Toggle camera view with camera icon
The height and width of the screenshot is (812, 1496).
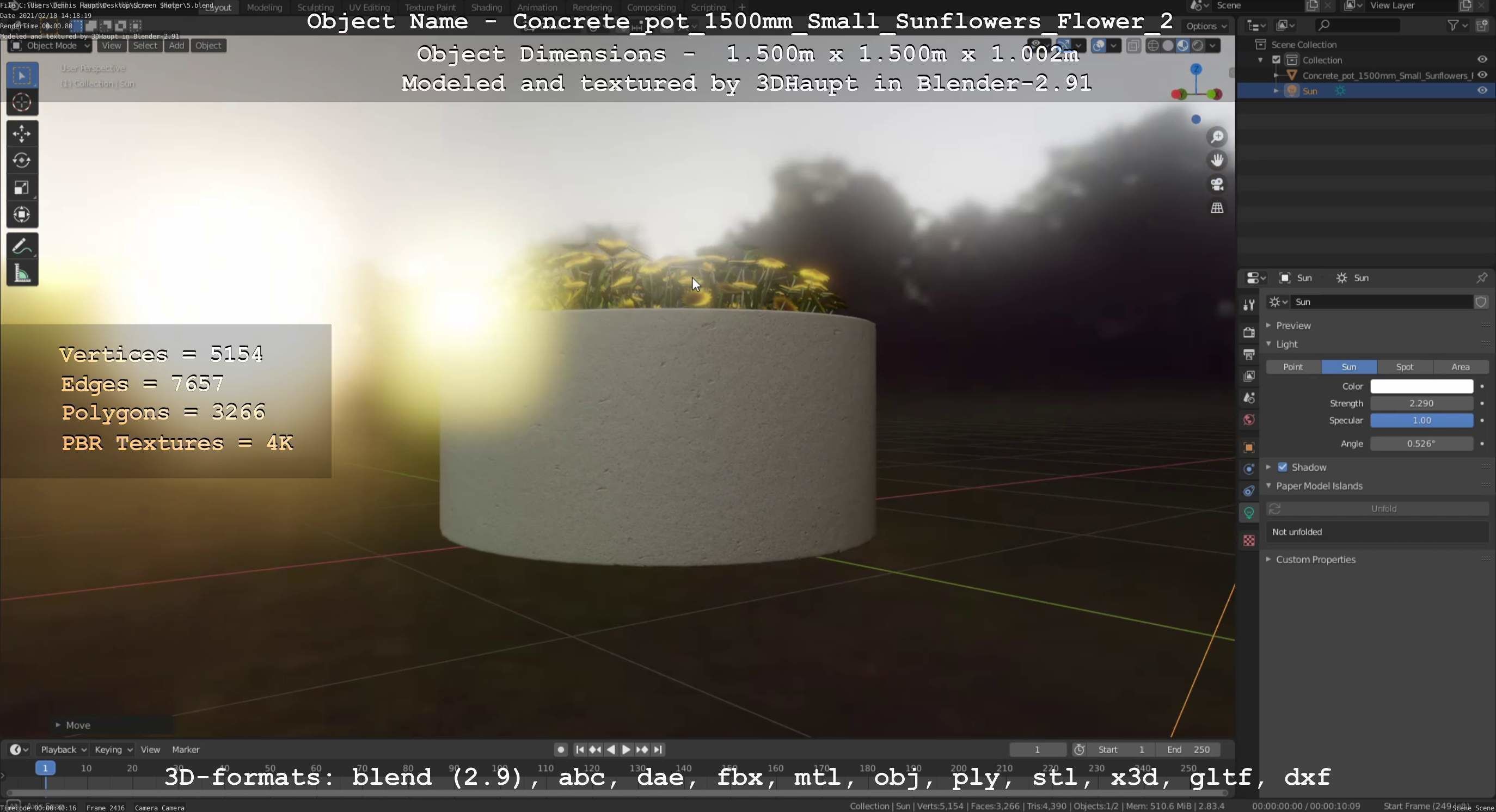click(x=1217, y=184)
